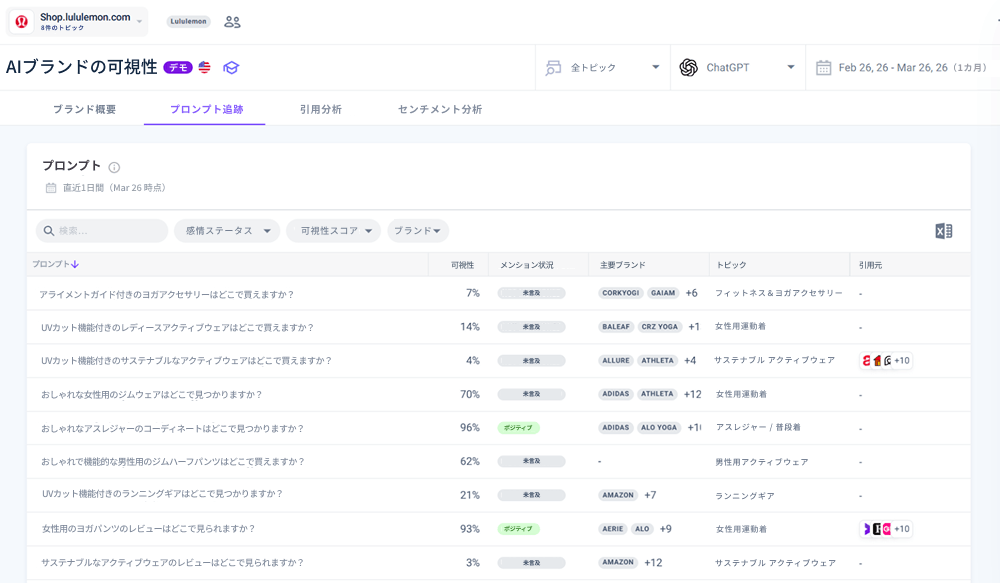Image resolution: width=1000 pixels, height=583 pixels.
Task: Click the 主要ブランド column header
Action: [x=622, y=265]
